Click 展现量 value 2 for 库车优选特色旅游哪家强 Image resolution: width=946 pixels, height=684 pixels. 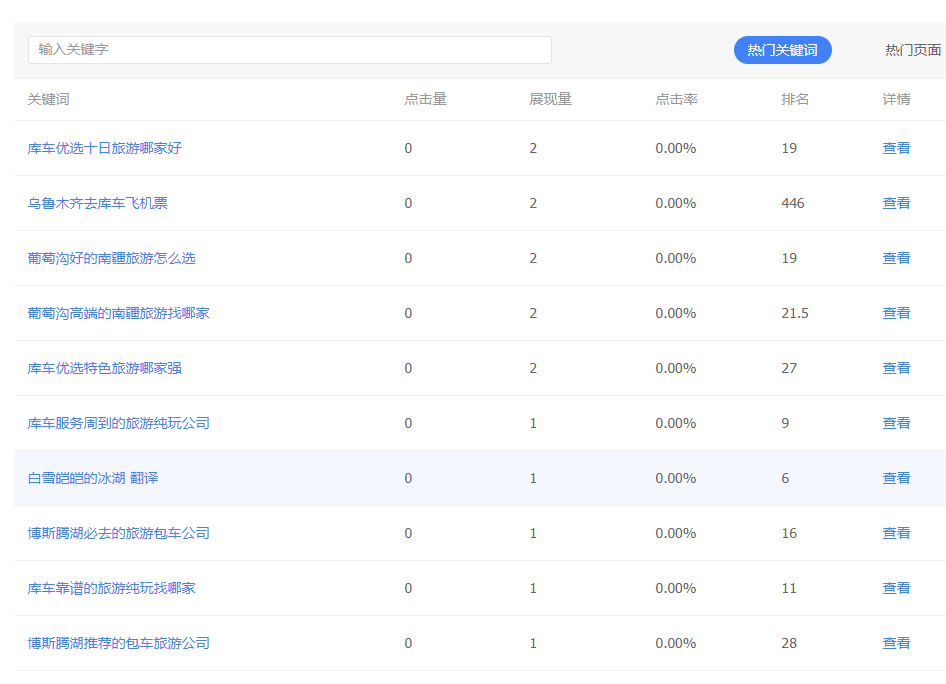click(x=533, y=368)
